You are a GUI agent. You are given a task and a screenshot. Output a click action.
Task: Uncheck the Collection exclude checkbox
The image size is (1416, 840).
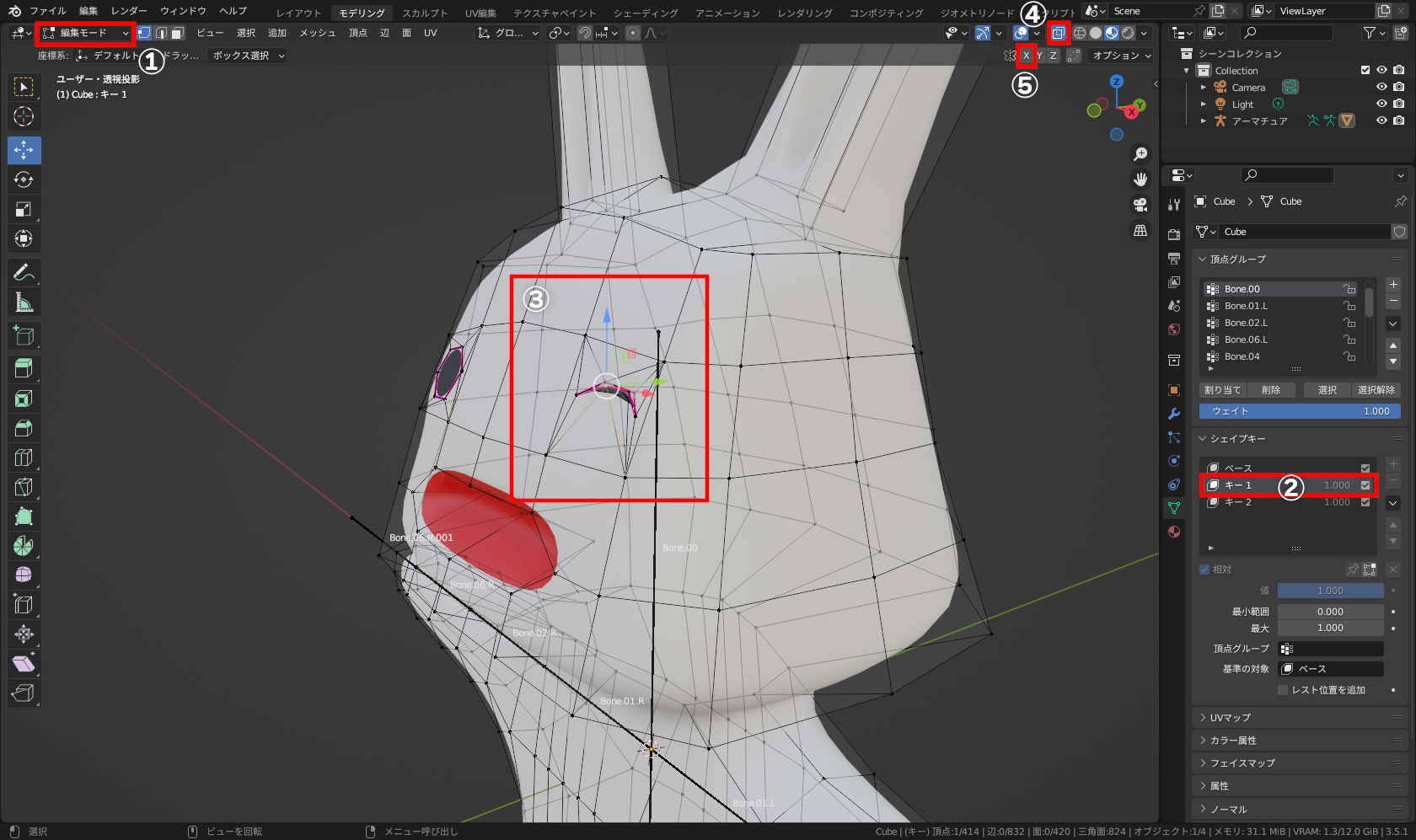coord(1365,71)
